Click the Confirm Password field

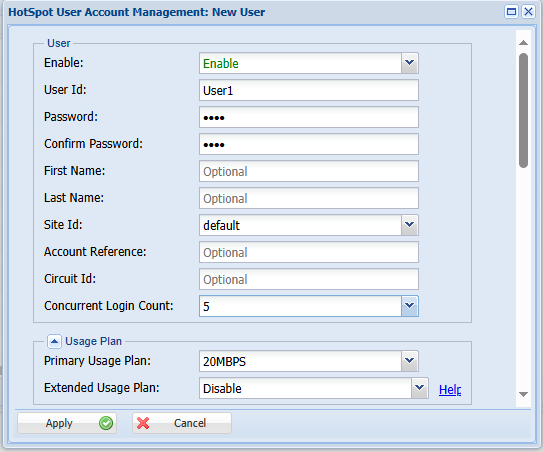(309, 144)
